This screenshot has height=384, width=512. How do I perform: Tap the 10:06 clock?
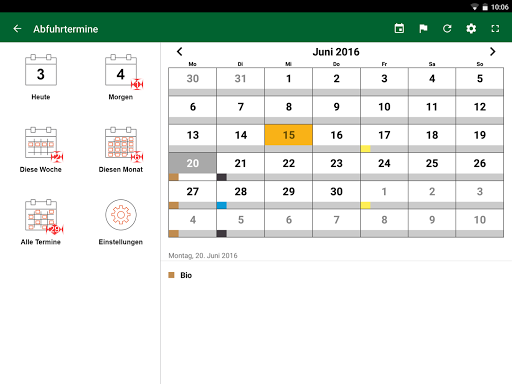[x=500, y=7]
